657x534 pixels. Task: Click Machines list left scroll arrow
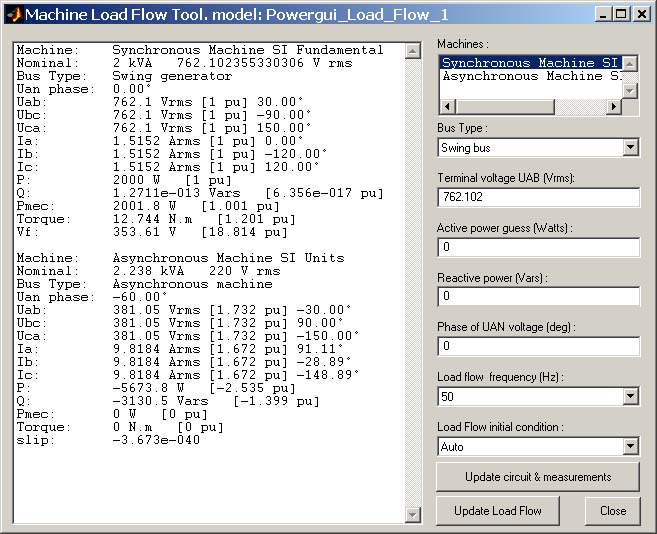coord(448,106)
